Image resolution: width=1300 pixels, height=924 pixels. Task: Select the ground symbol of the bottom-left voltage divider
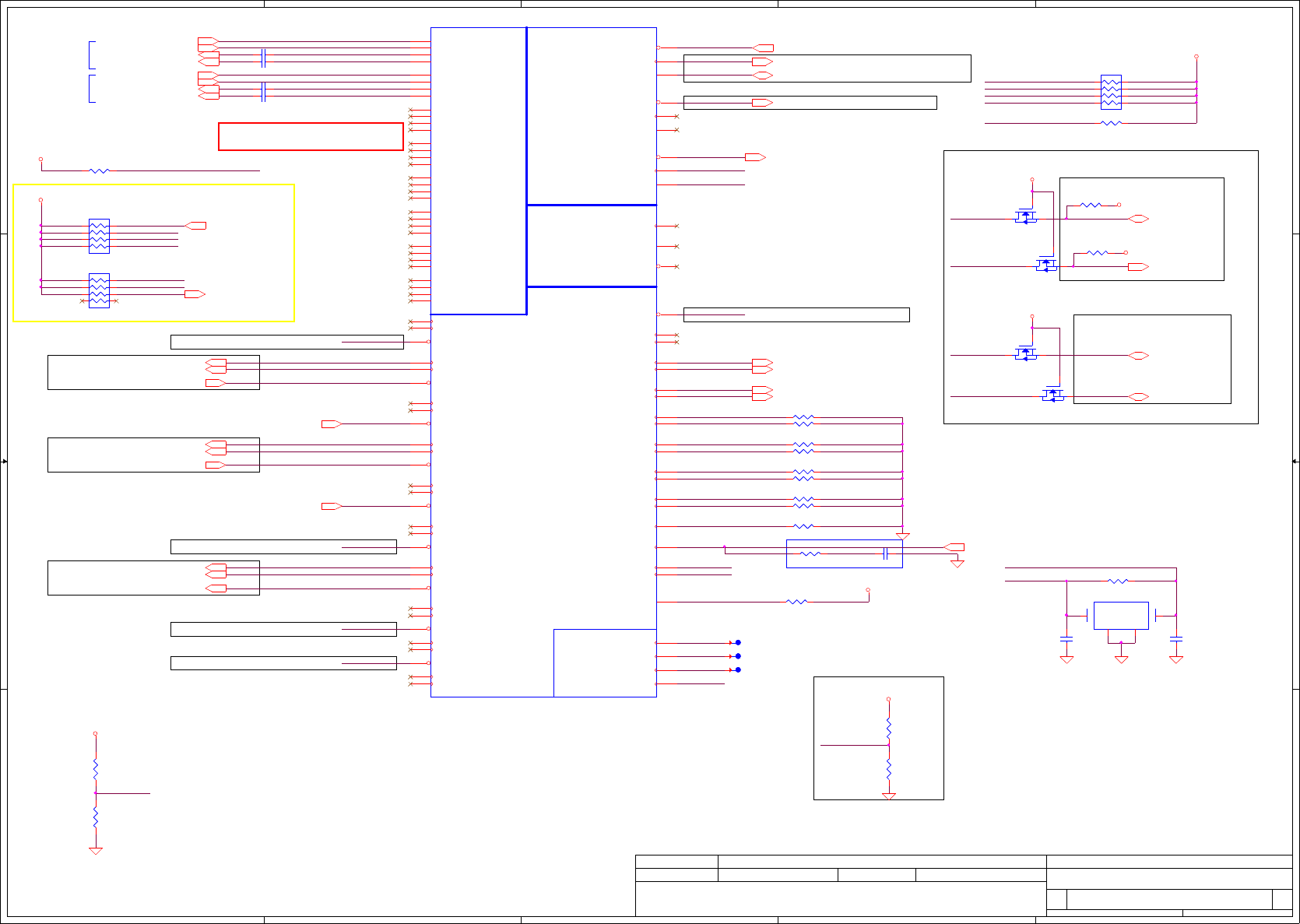coord(96,851)
